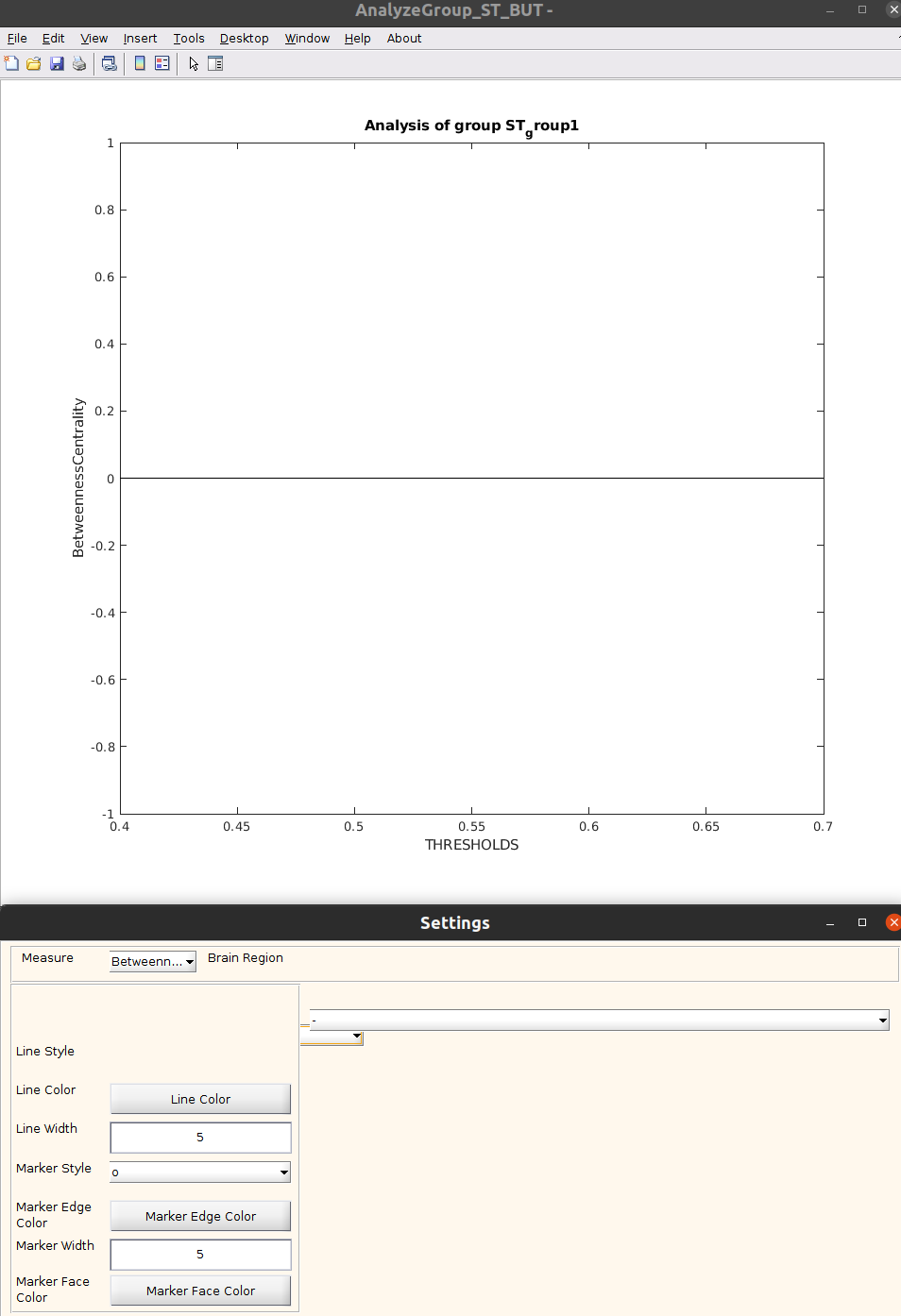Click the horizontal data line in plot
Screen dimensions: 901x1316
click(471, 478)
